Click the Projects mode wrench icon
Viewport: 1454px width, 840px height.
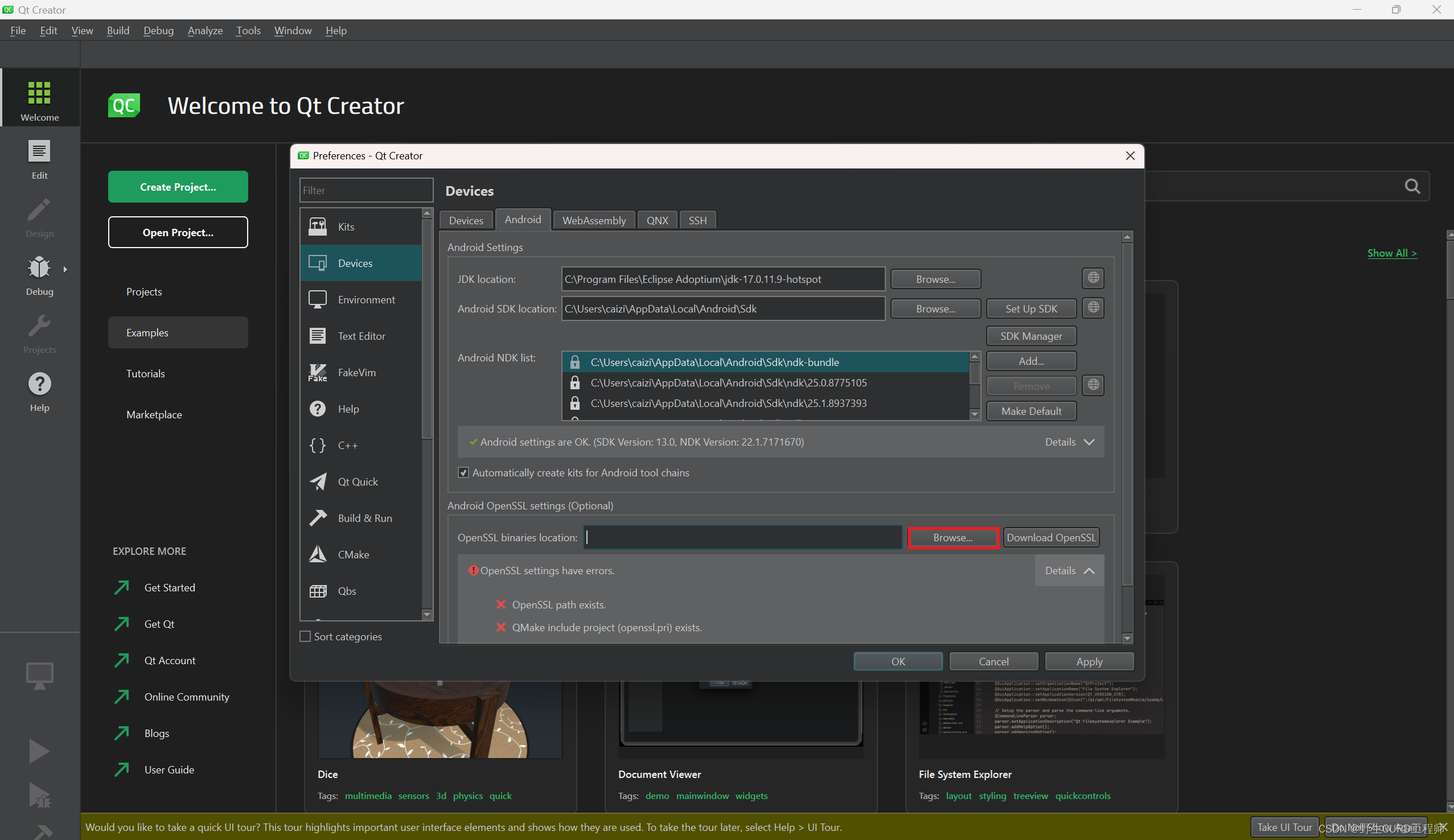39,326
